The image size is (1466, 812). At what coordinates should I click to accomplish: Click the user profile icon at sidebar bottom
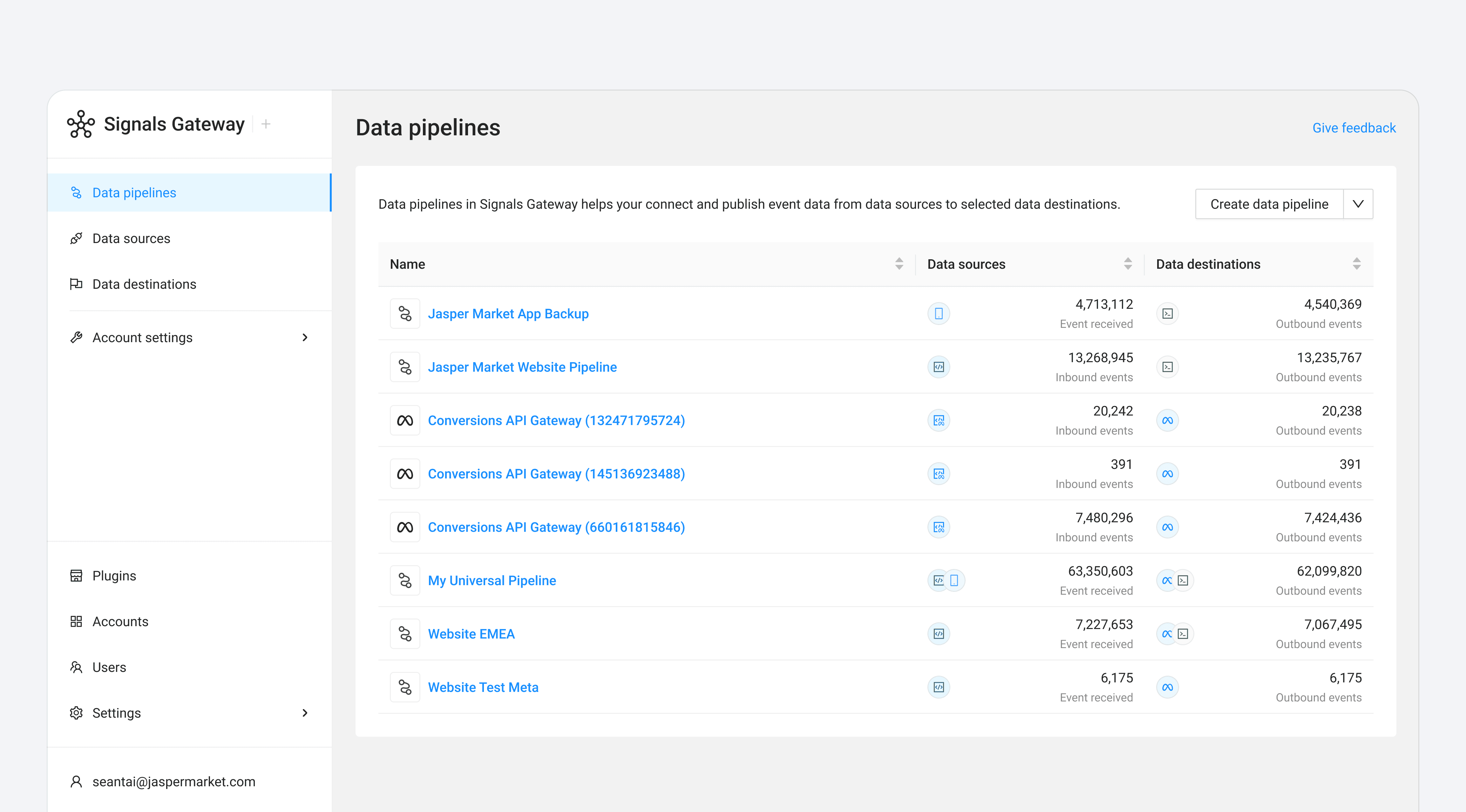point(76,781)
